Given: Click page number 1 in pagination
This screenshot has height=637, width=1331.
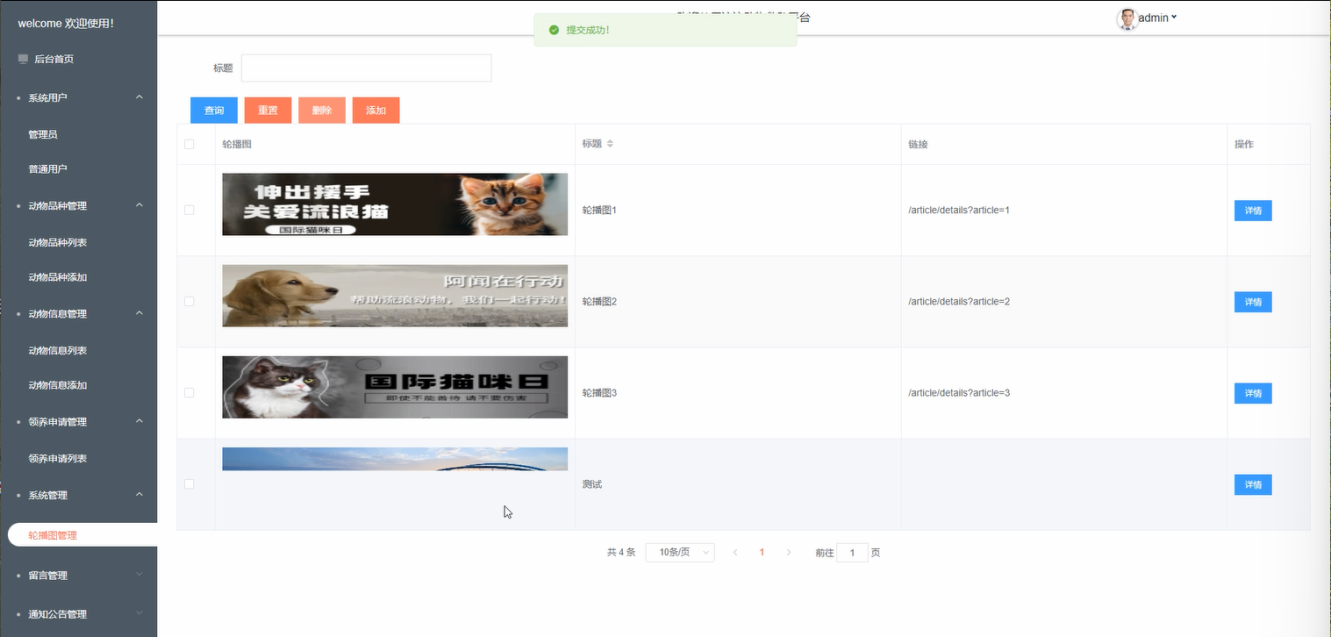Looking at the screenshot, I should [762, 552].
